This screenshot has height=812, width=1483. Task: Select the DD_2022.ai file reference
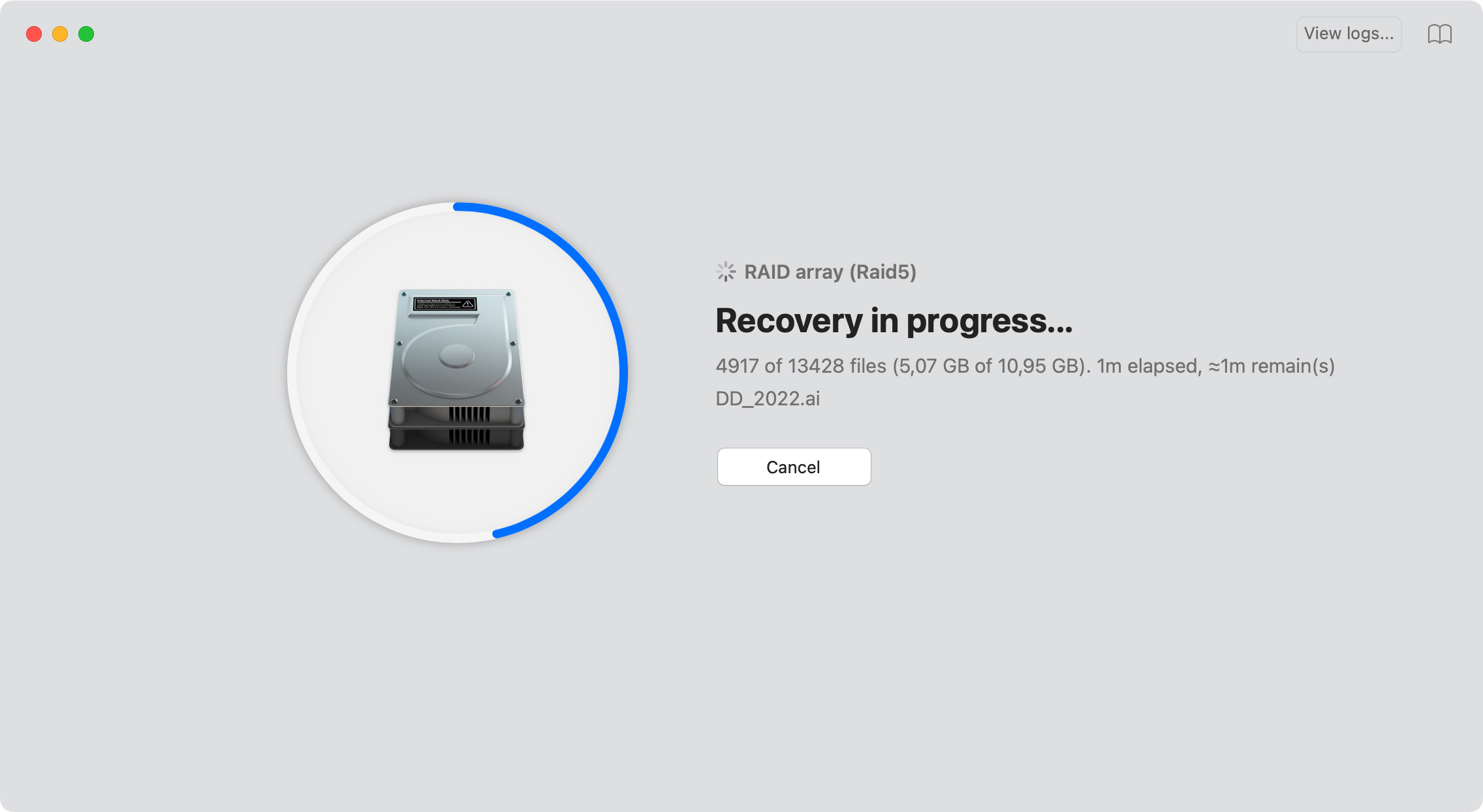[769, 398]
